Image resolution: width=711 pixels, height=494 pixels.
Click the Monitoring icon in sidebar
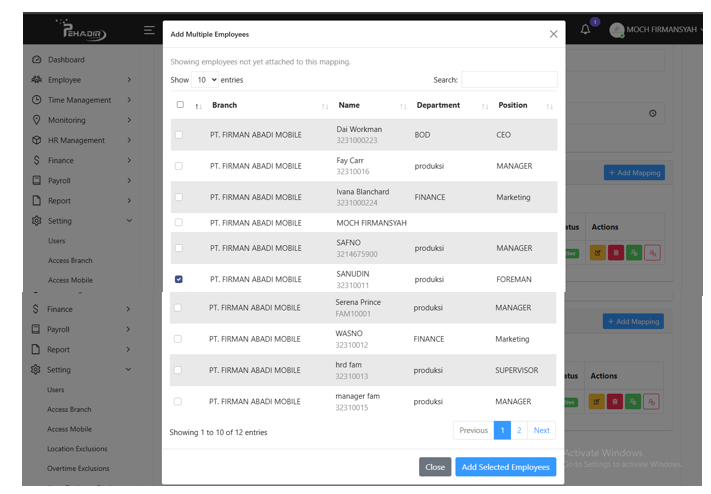pos(37,120)
